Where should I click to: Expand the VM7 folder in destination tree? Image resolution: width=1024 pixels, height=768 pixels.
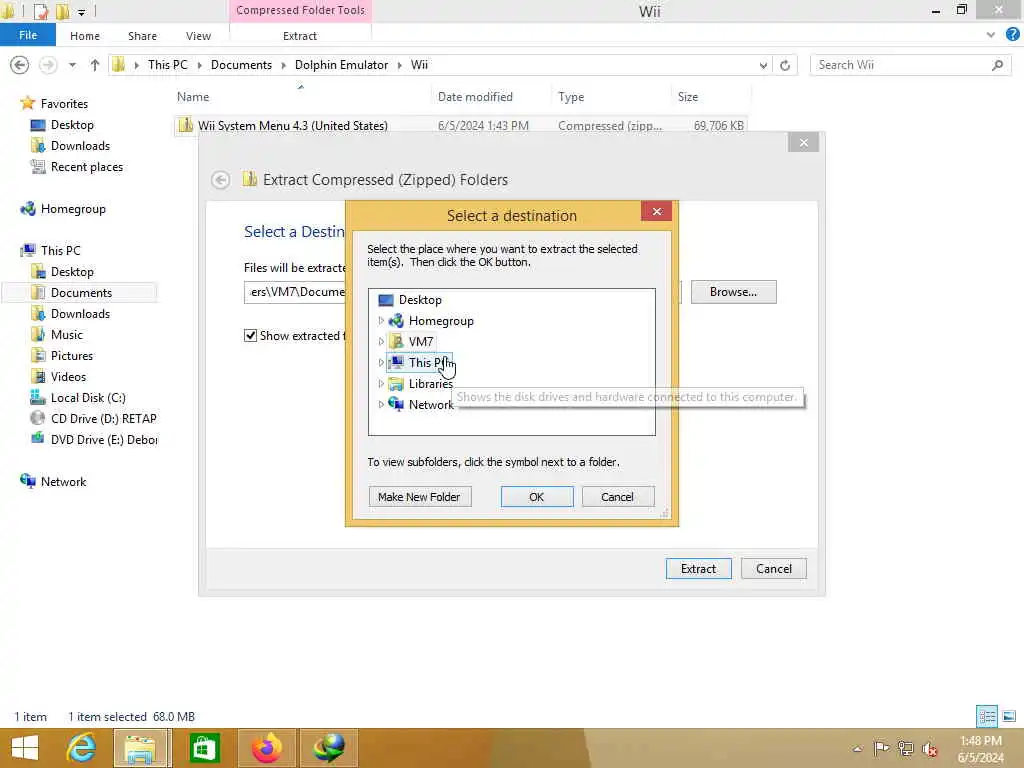click(x=381, y=342)
